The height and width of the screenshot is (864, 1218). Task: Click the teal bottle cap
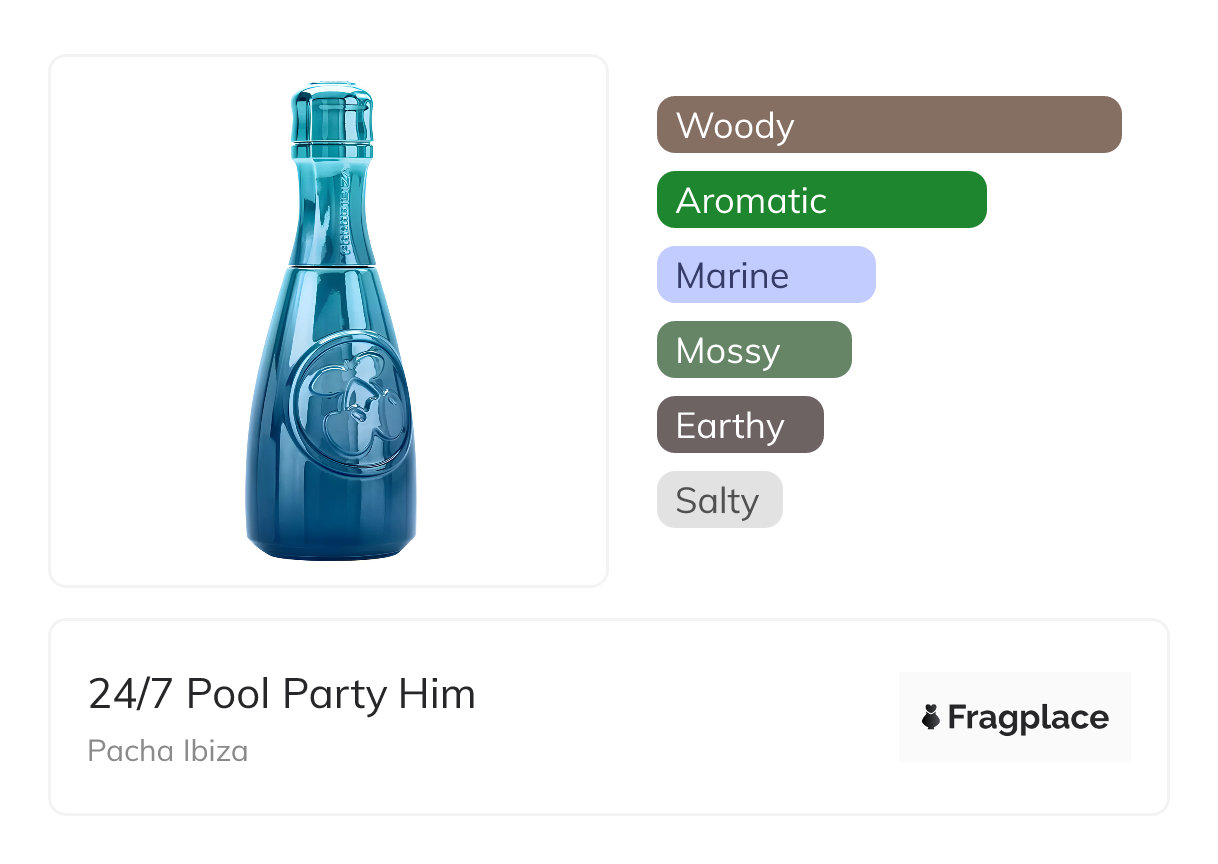332,114
